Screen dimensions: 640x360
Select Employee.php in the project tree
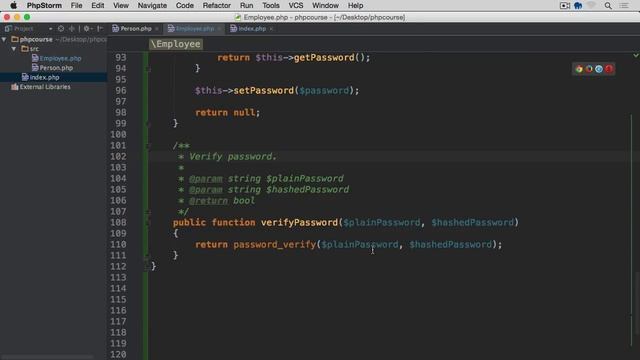60,58
